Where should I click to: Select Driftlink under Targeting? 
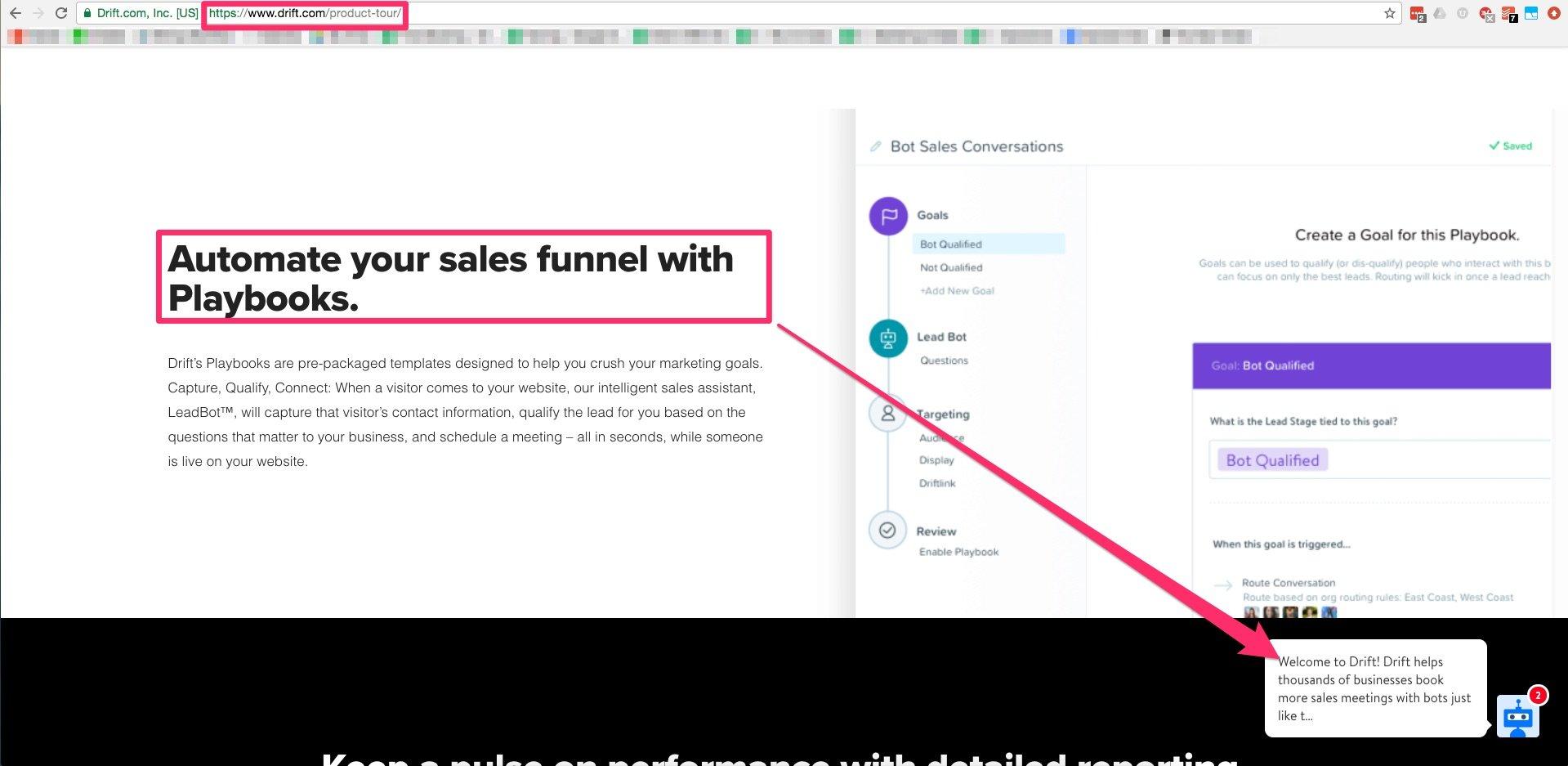(937, 483)
